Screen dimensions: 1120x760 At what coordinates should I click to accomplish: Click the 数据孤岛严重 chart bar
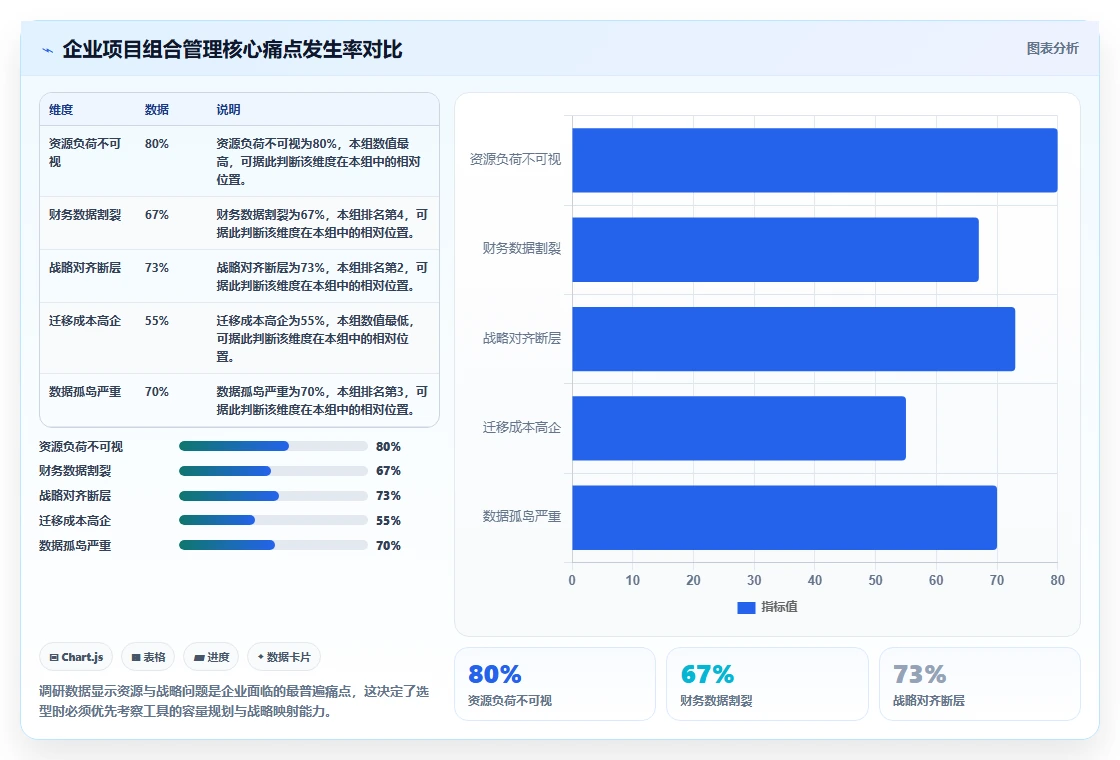[784, 517]
